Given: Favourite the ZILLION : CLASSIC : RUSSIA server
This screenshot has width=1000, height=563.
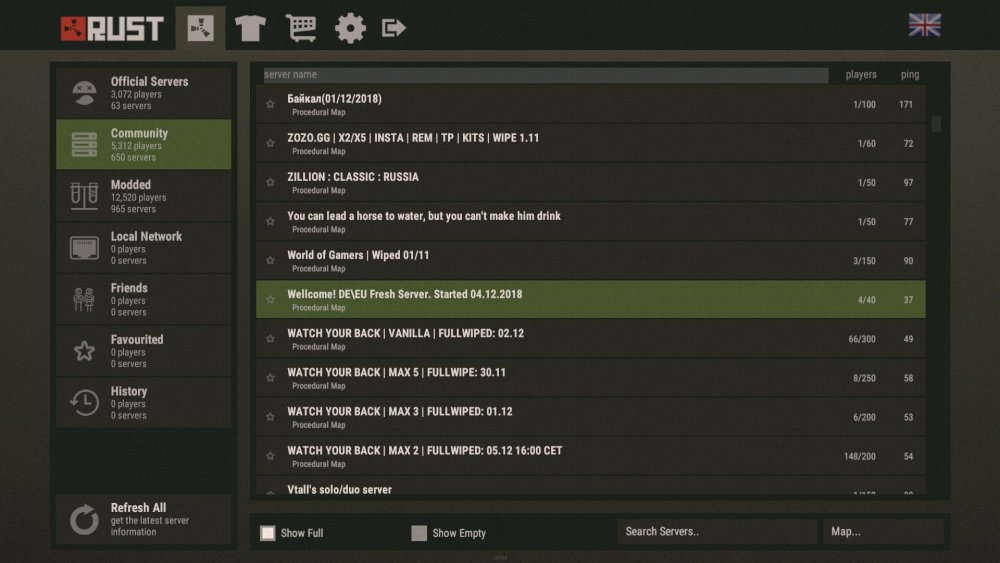Looking at the screenshot, I should (x=270, y=183).
